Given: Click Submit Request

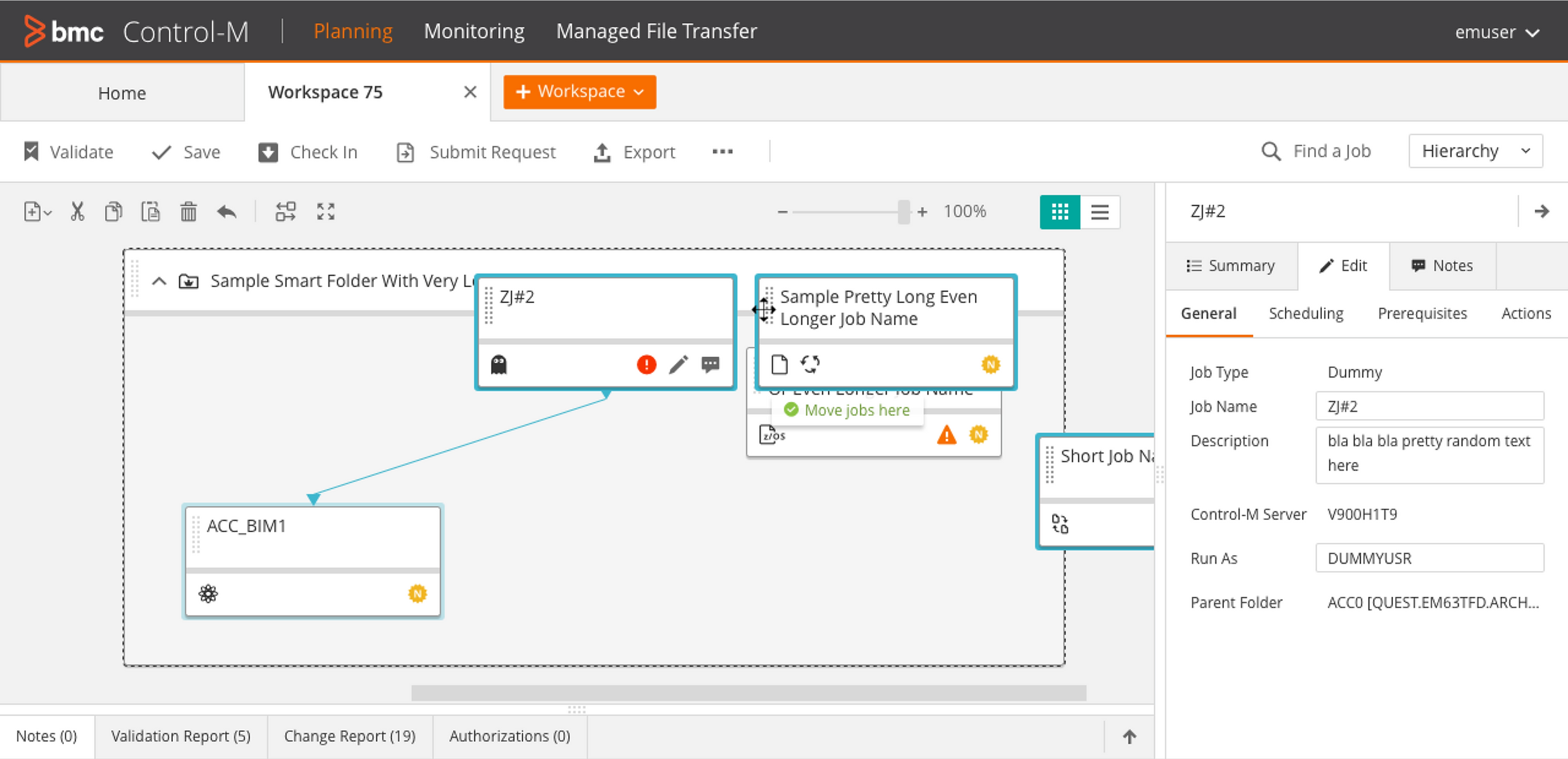Looking at the screenshot, I should point(476,151).
